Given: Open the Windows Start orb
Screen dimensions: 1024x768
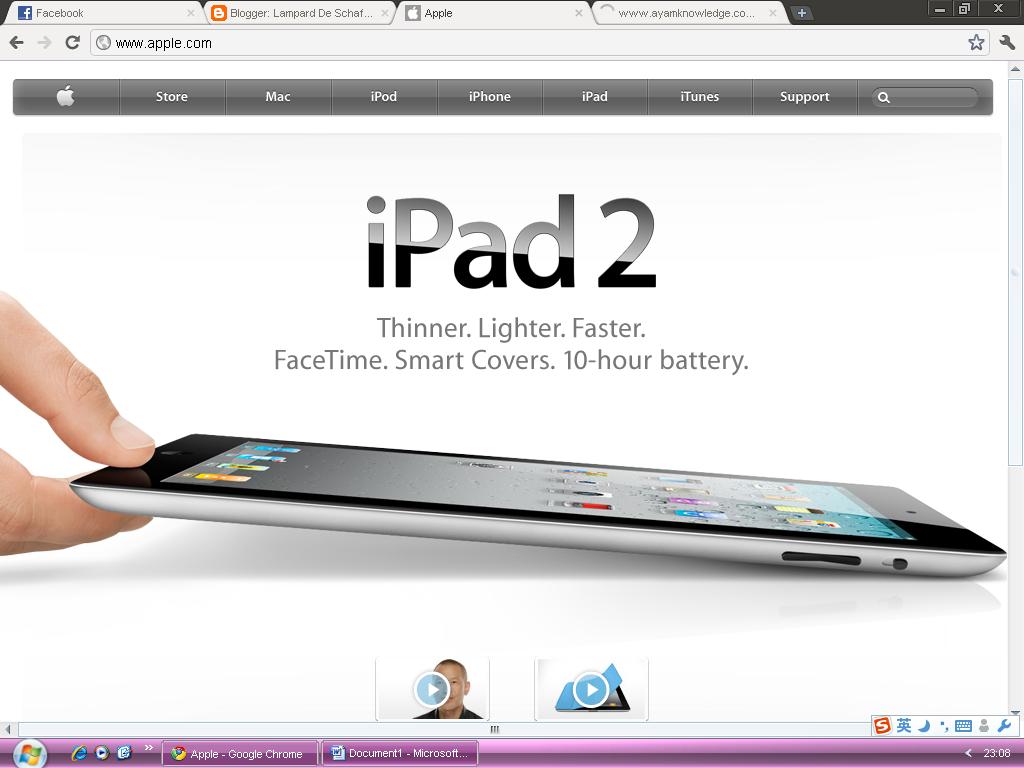Looking at the screenshot, I should point(29,754).
